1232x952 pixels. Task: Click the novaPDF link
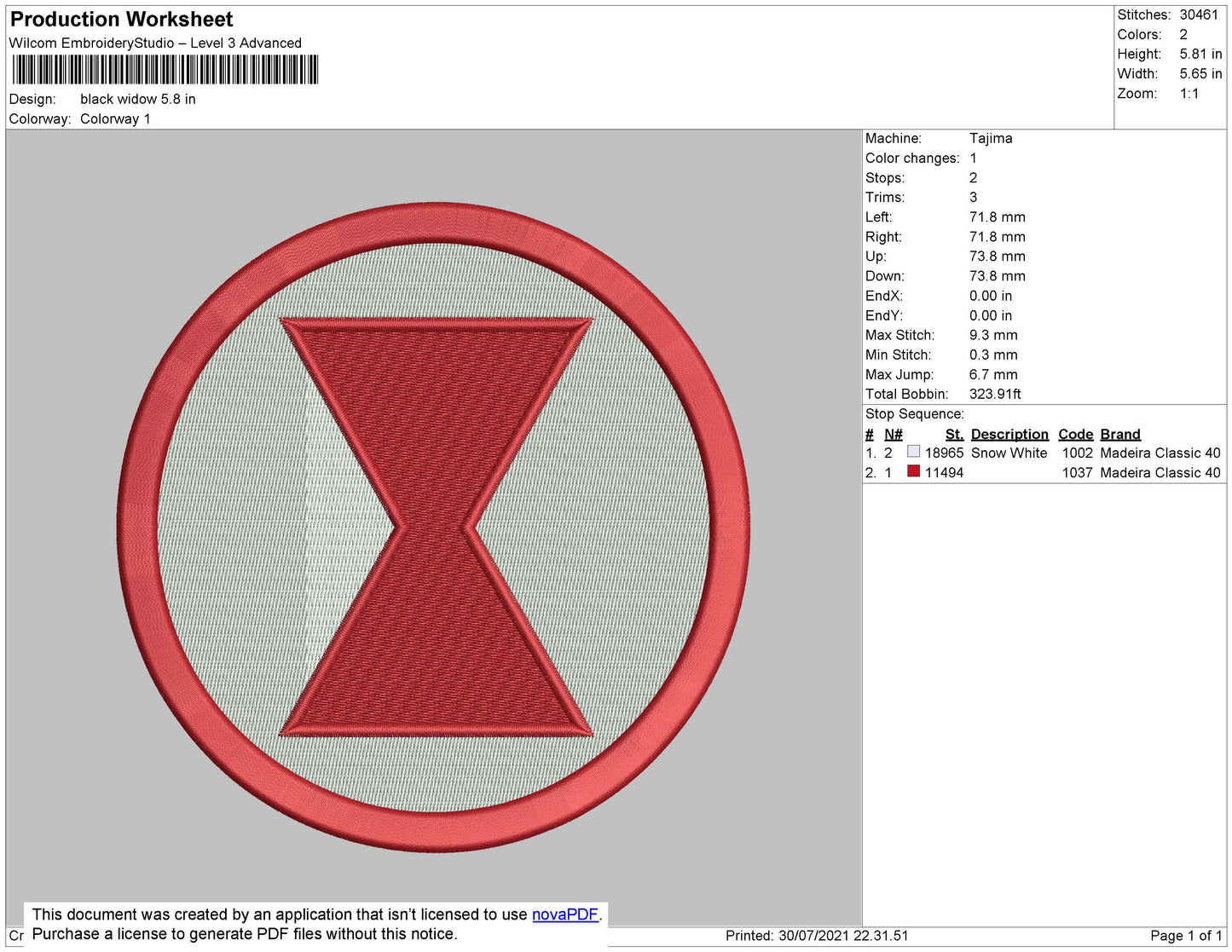click(565, 914)
